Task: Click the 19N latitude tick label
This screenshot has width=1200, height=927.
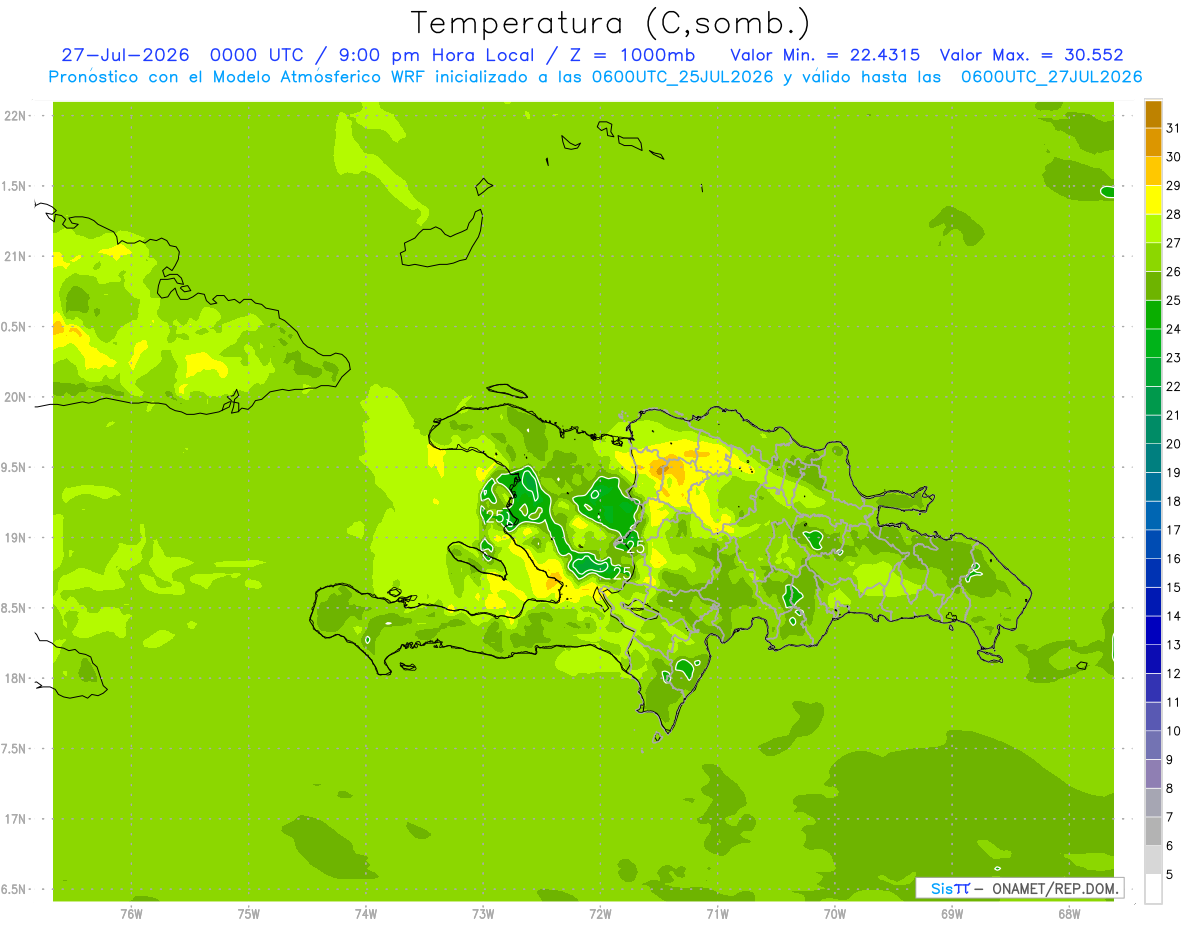Action: click(x=16, y=537)
